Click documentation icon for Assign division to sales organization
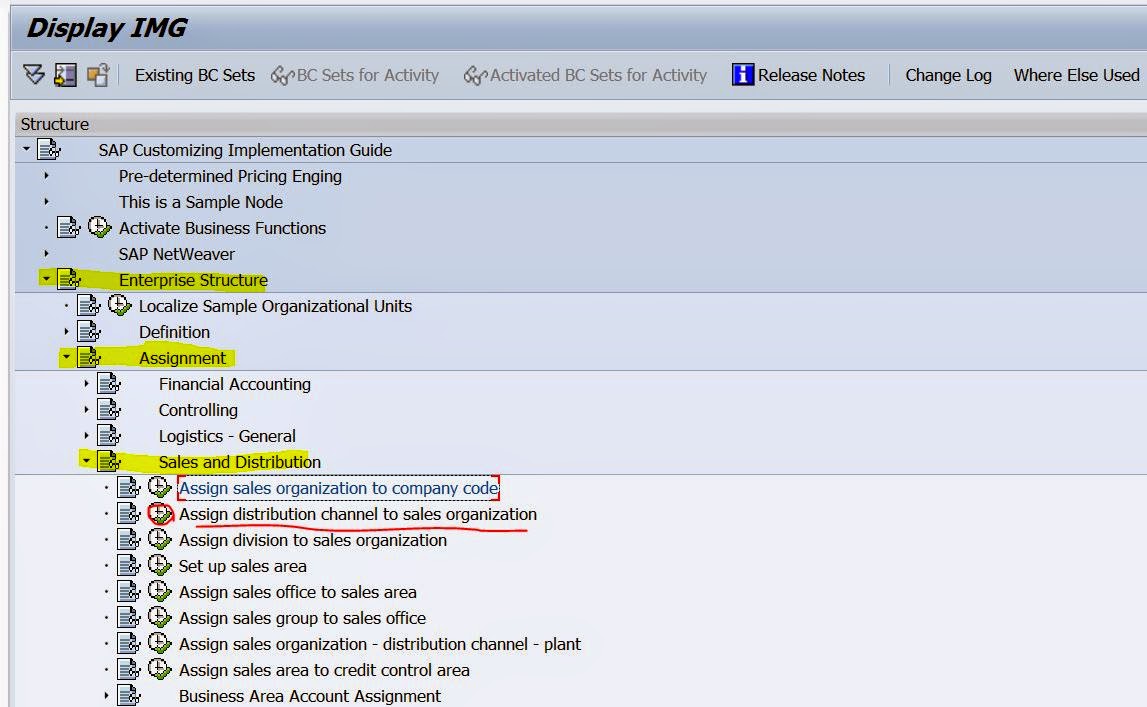1147x707 pixels. tap(129, 540)
